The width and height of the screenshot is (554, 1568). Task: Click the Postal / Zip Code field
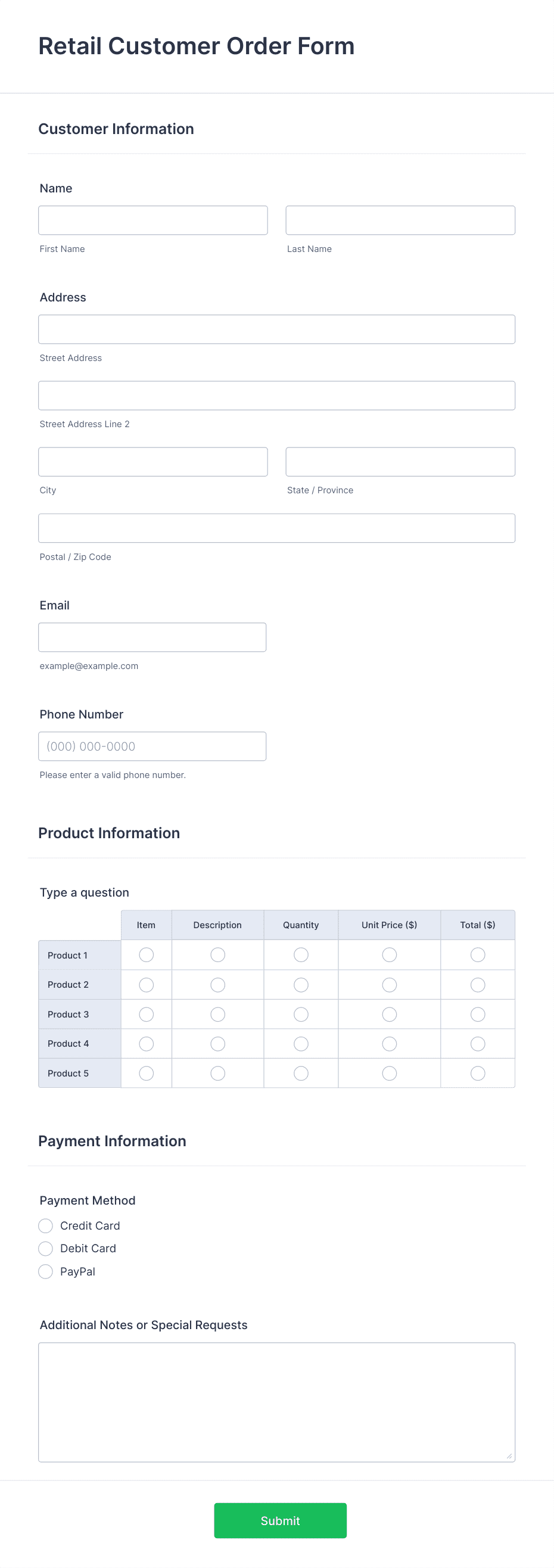tap(276, 527)
